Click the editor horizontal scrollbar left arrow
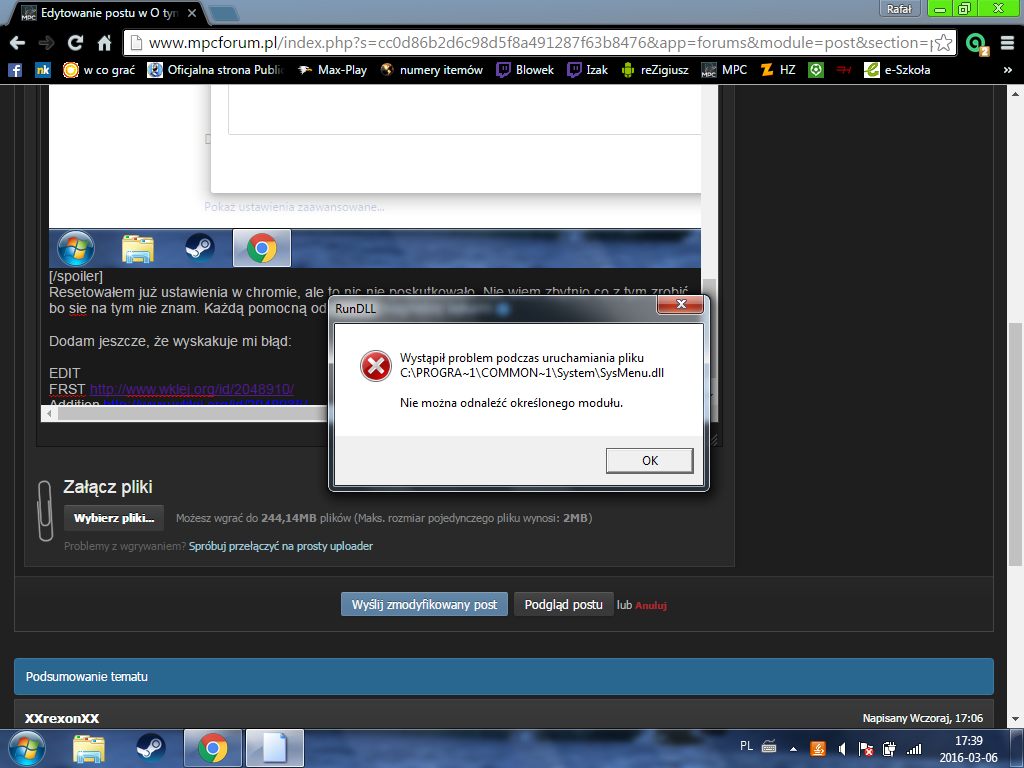The height and width of the screenshot is (768, 1024). point(50,413)
